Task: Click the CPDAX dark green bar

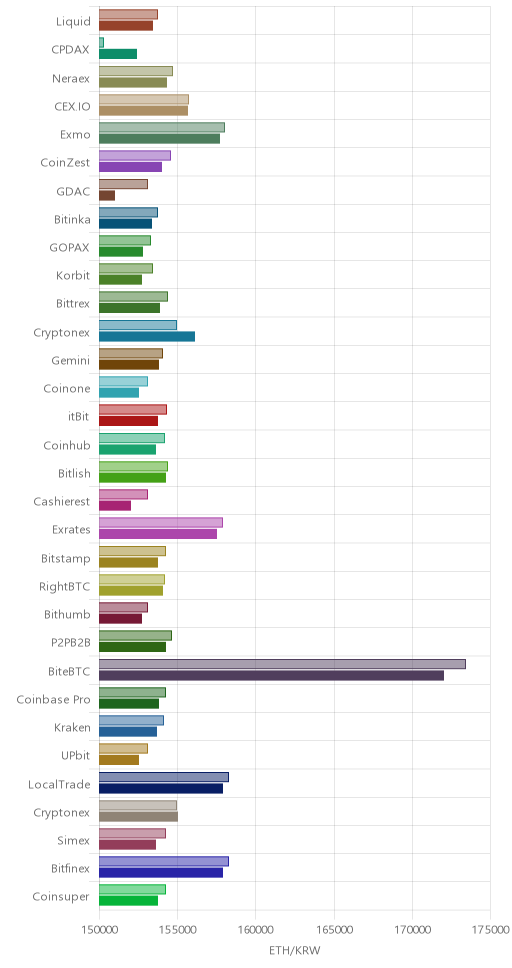Action: pyautogui.click(x=118, y=54)
